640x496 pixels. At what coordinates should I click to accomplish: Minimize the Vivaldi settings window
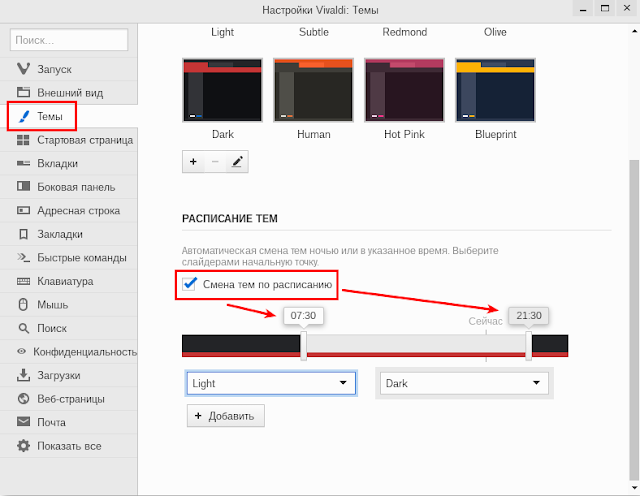point(583,8)
